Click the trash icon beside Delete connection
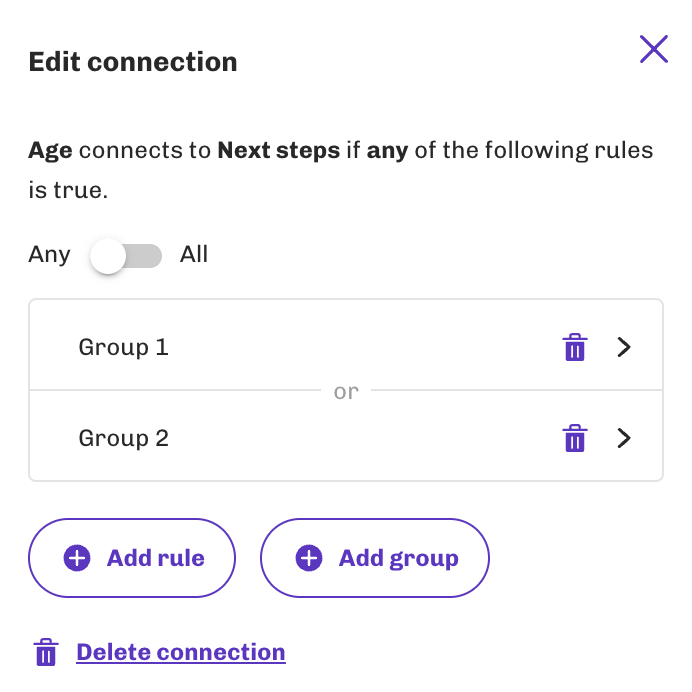This screenshot has width=692, height=692. click(x=46, y=652)
